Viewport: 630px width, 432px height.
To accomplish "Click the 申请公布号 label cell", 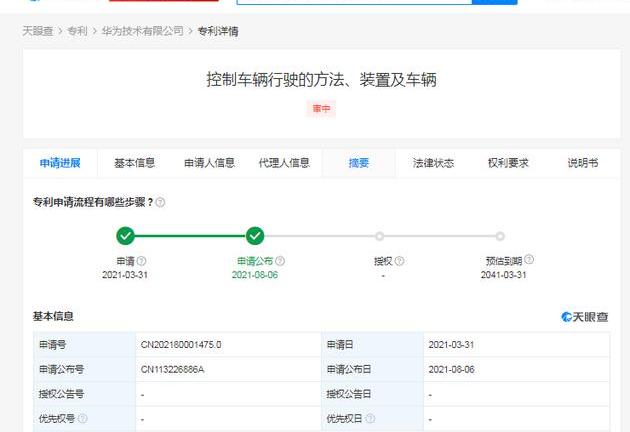I will click(84, 369).
